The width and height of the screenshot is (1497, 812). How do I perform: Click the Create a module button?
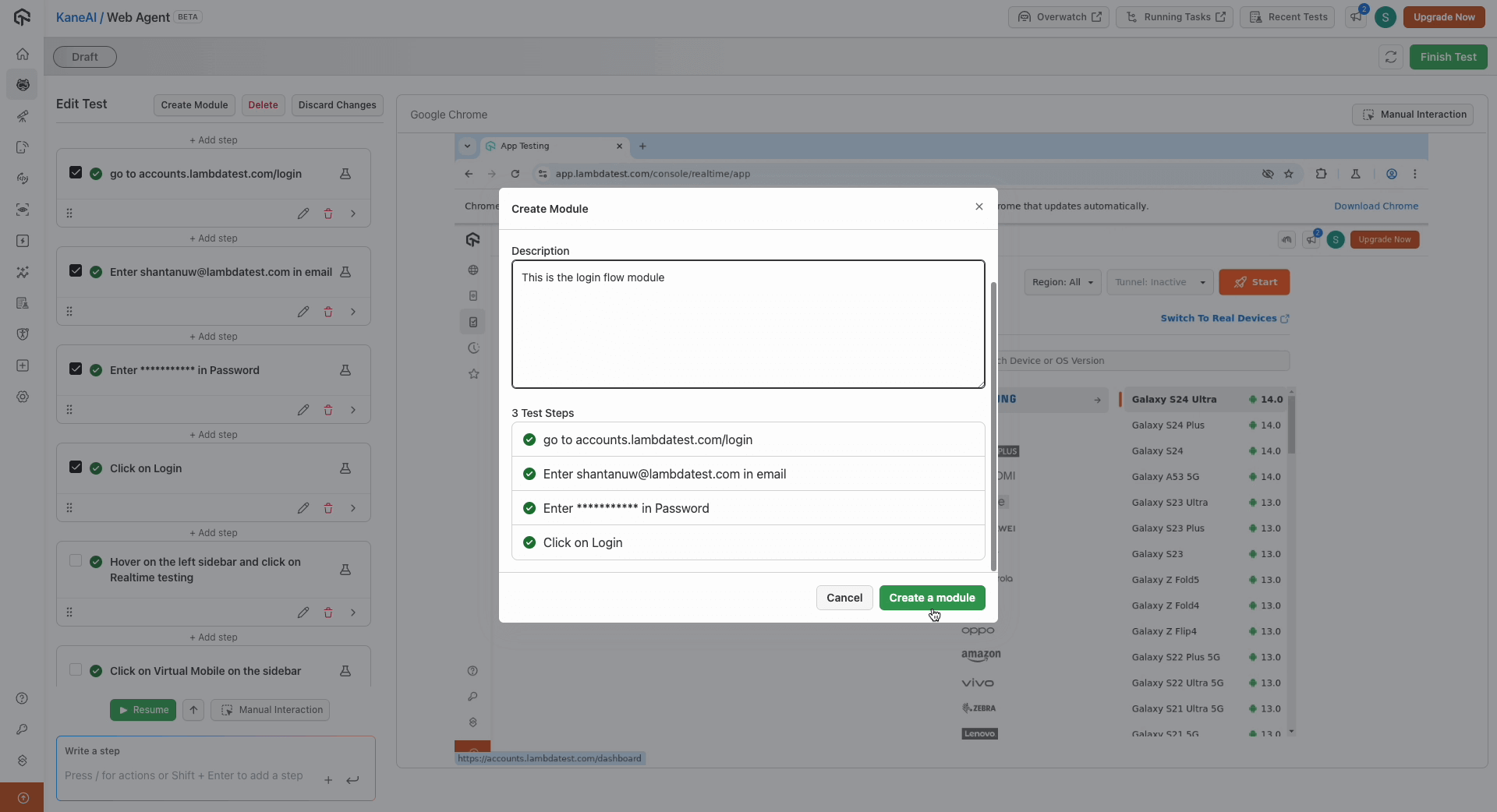(x=933, y=598)
